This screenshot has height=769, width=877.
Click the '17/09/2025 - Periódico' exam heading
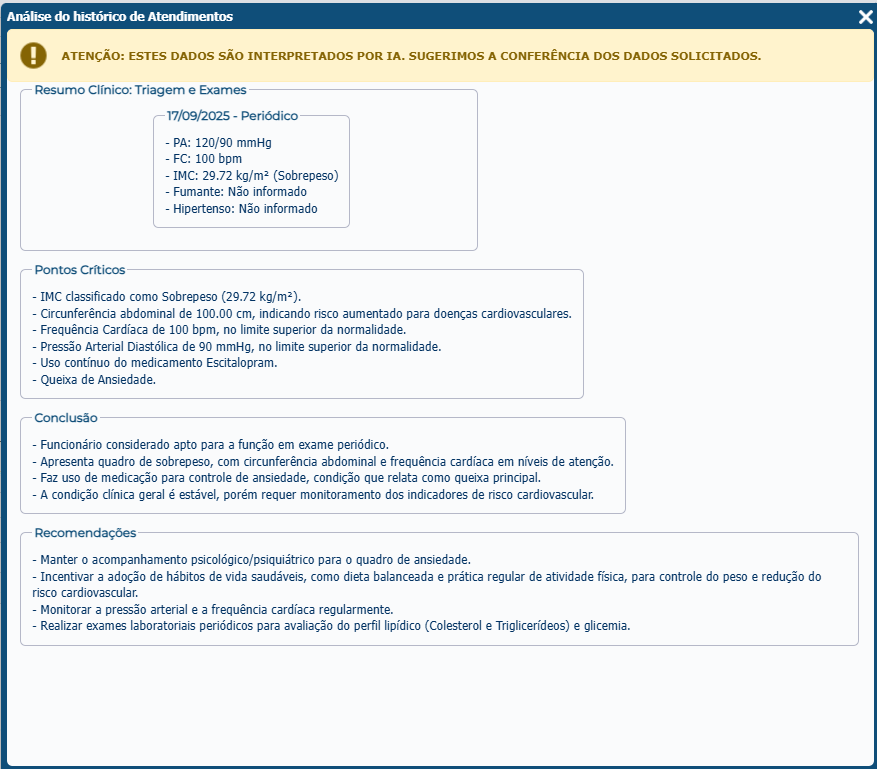[x=232, y=116]
